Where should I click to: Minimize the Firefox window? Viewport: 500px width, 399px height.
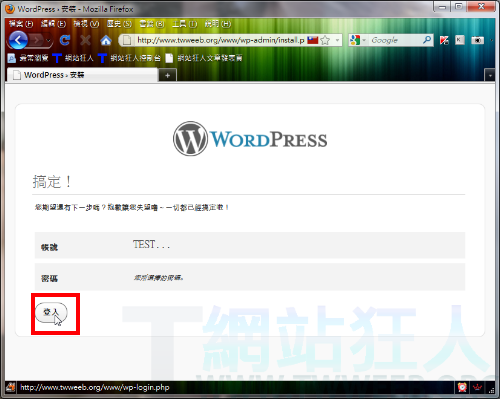tap(442, 7)
